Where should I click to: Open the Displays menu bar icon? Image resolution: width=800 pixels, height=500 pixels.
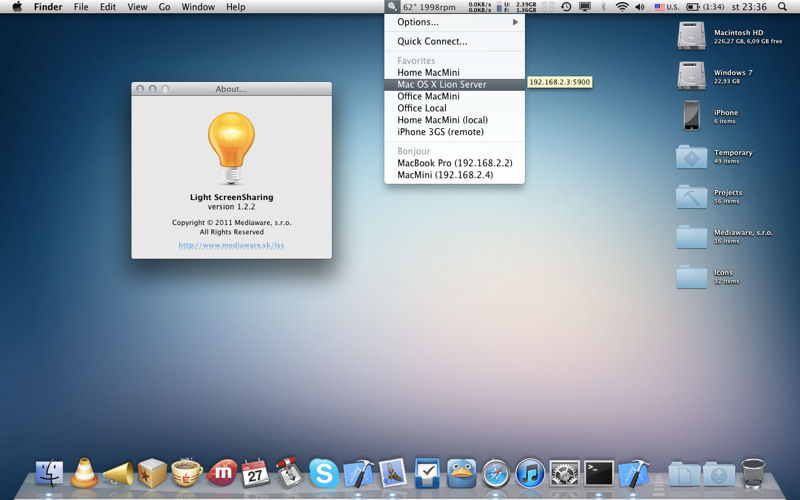coord(585,7)
